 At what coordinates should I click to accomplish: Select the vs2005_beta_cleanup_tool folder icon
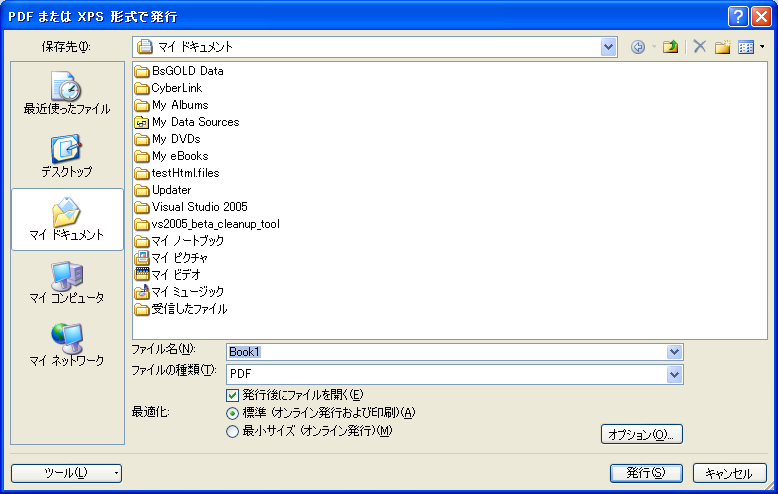click(x=142, y=224)
